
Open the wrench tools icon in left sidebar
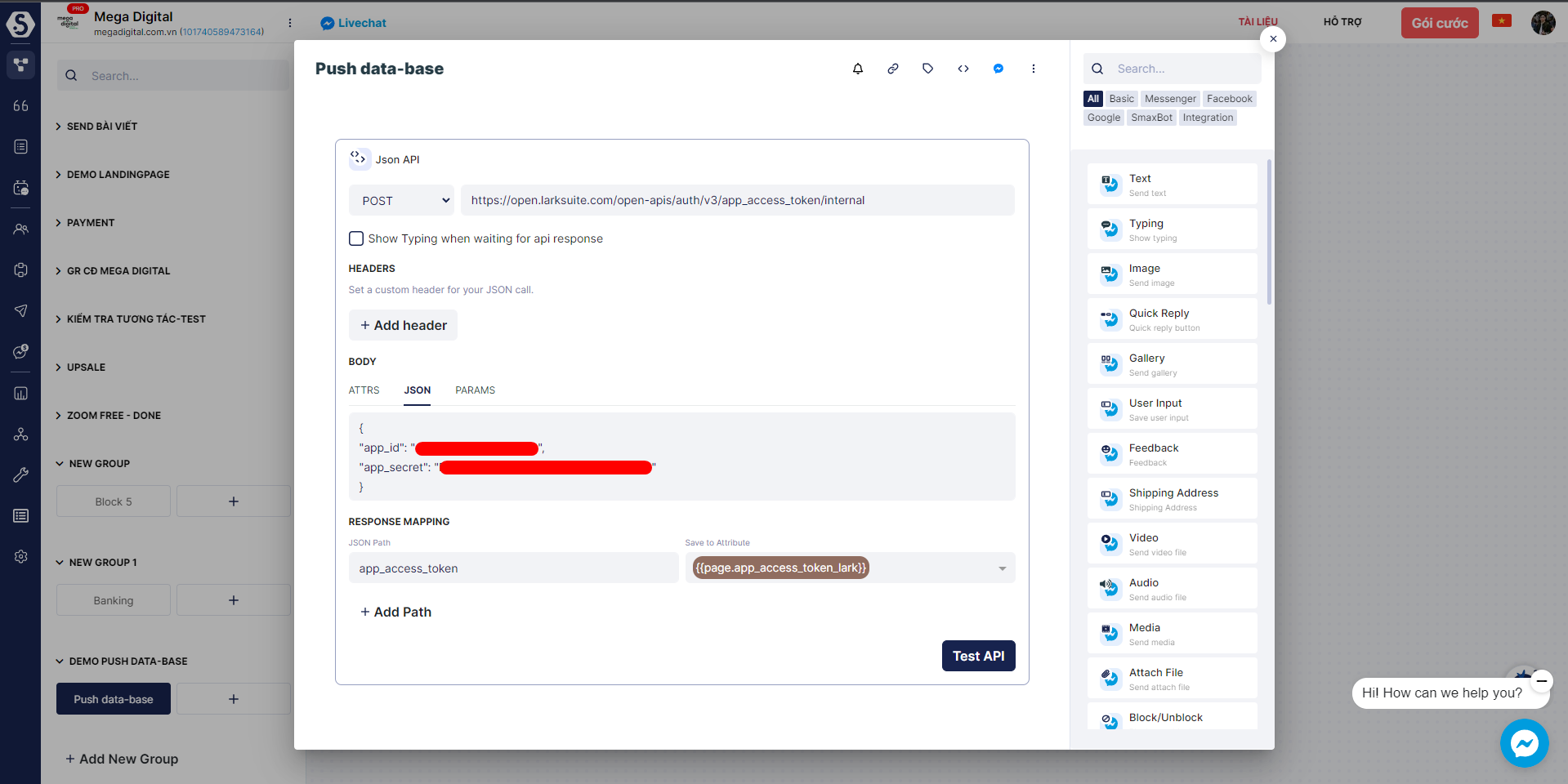point(20,474)
